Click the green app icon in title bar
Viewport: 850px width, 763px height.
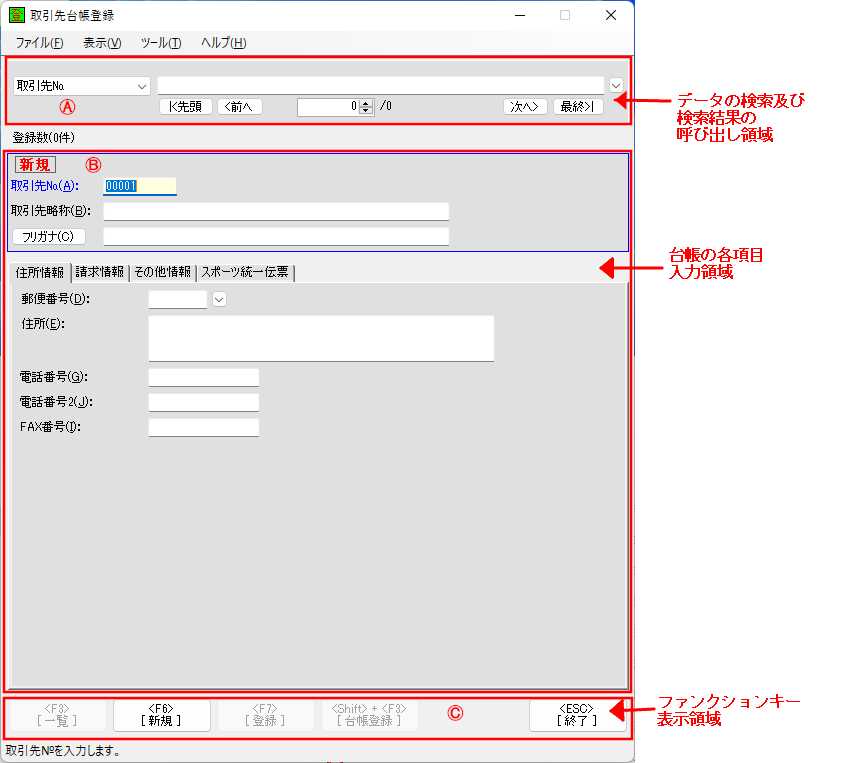click(17, 15)
